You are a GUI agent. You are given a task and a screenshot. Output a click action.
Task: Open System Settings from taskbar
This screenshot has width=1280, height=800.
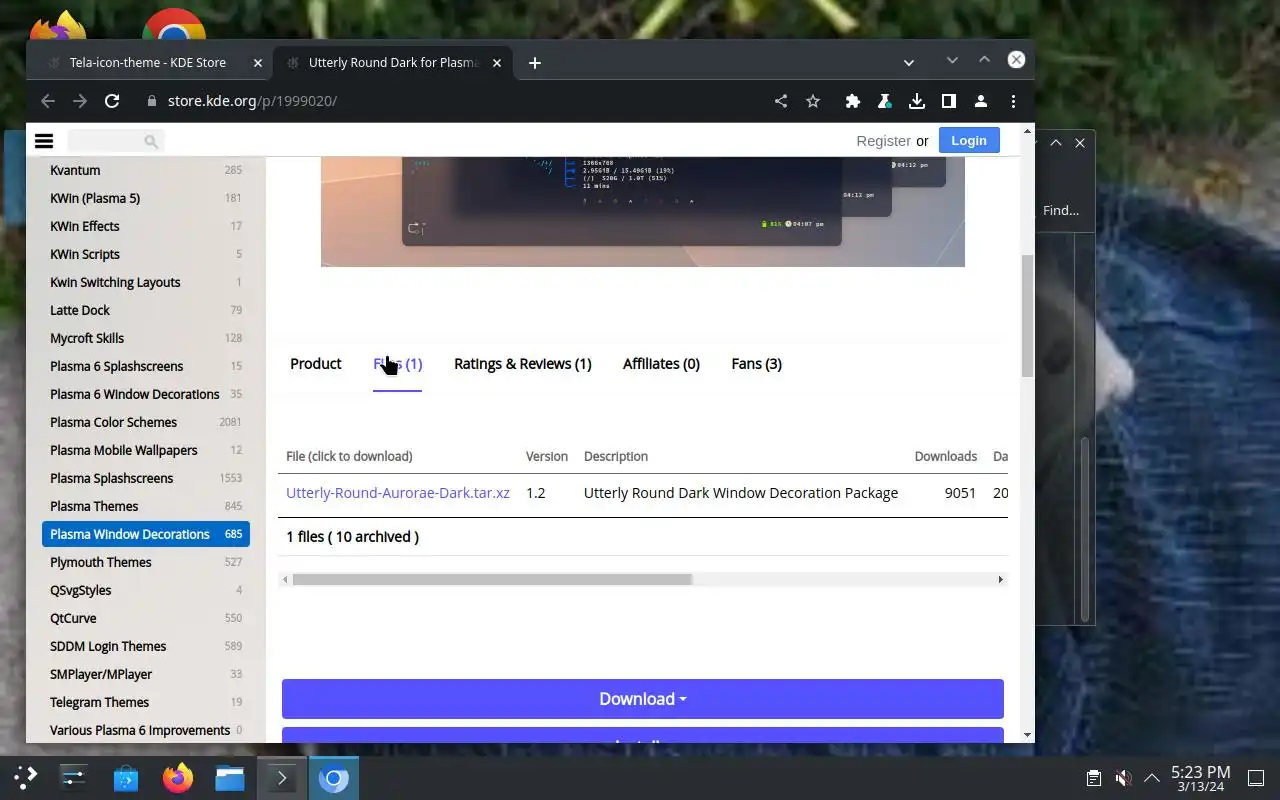74,777
